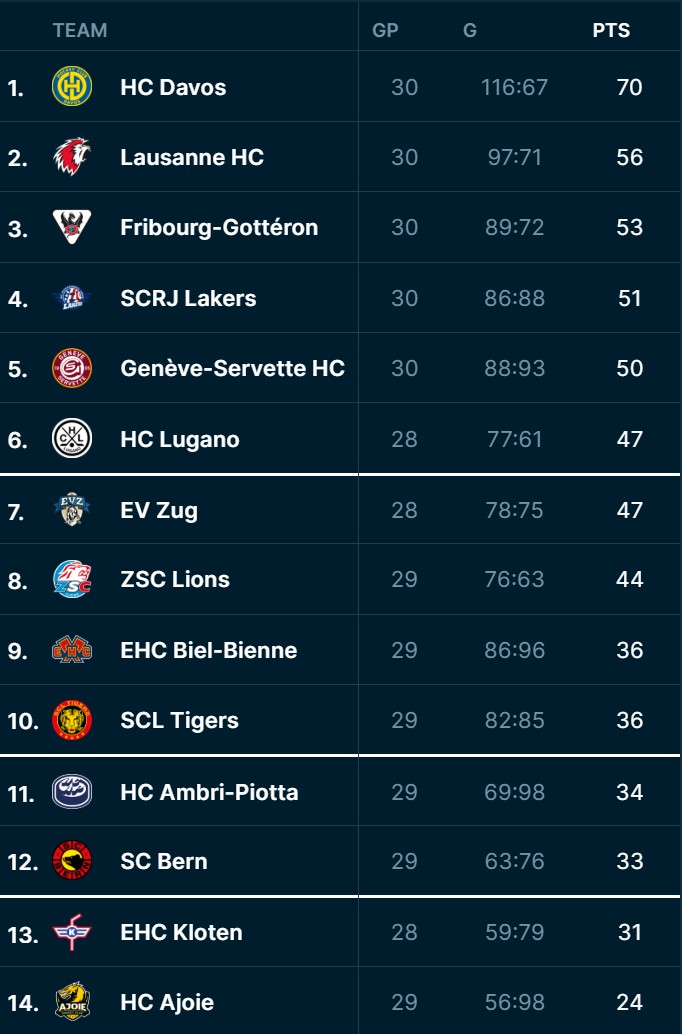
Task: Click the G goals column header
Action: pos(470,30)
